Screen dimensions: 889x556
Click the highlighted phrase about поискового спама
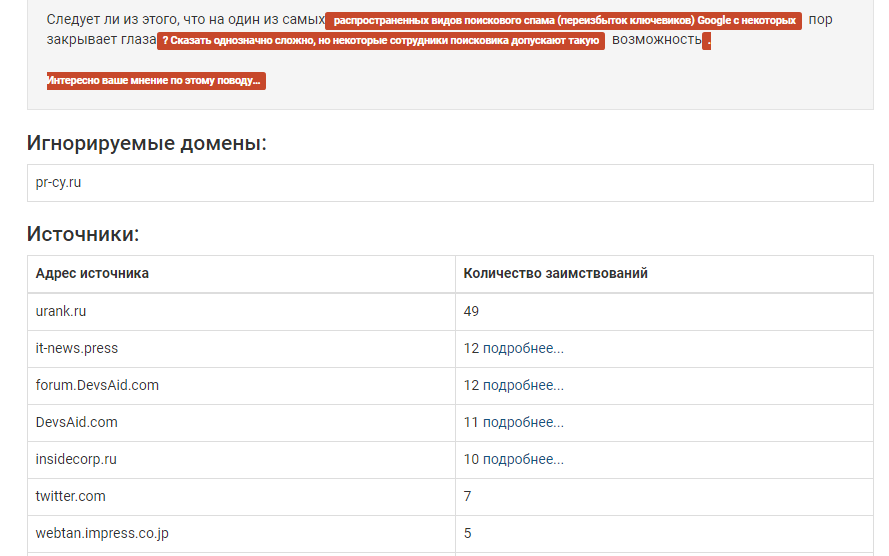tap(563, 21)
